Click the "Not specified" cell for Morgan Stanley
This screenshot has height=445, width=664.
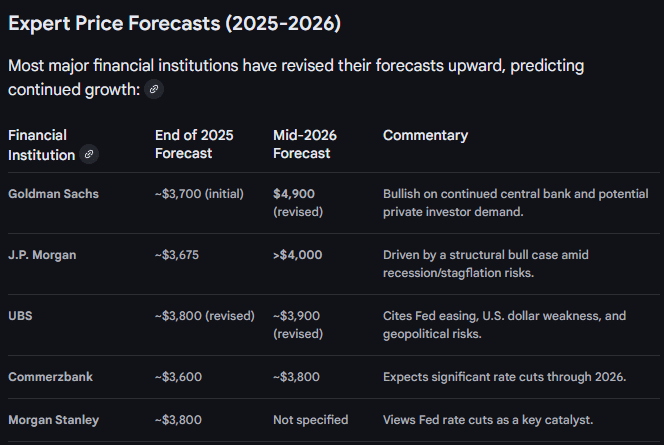(310, 420)
